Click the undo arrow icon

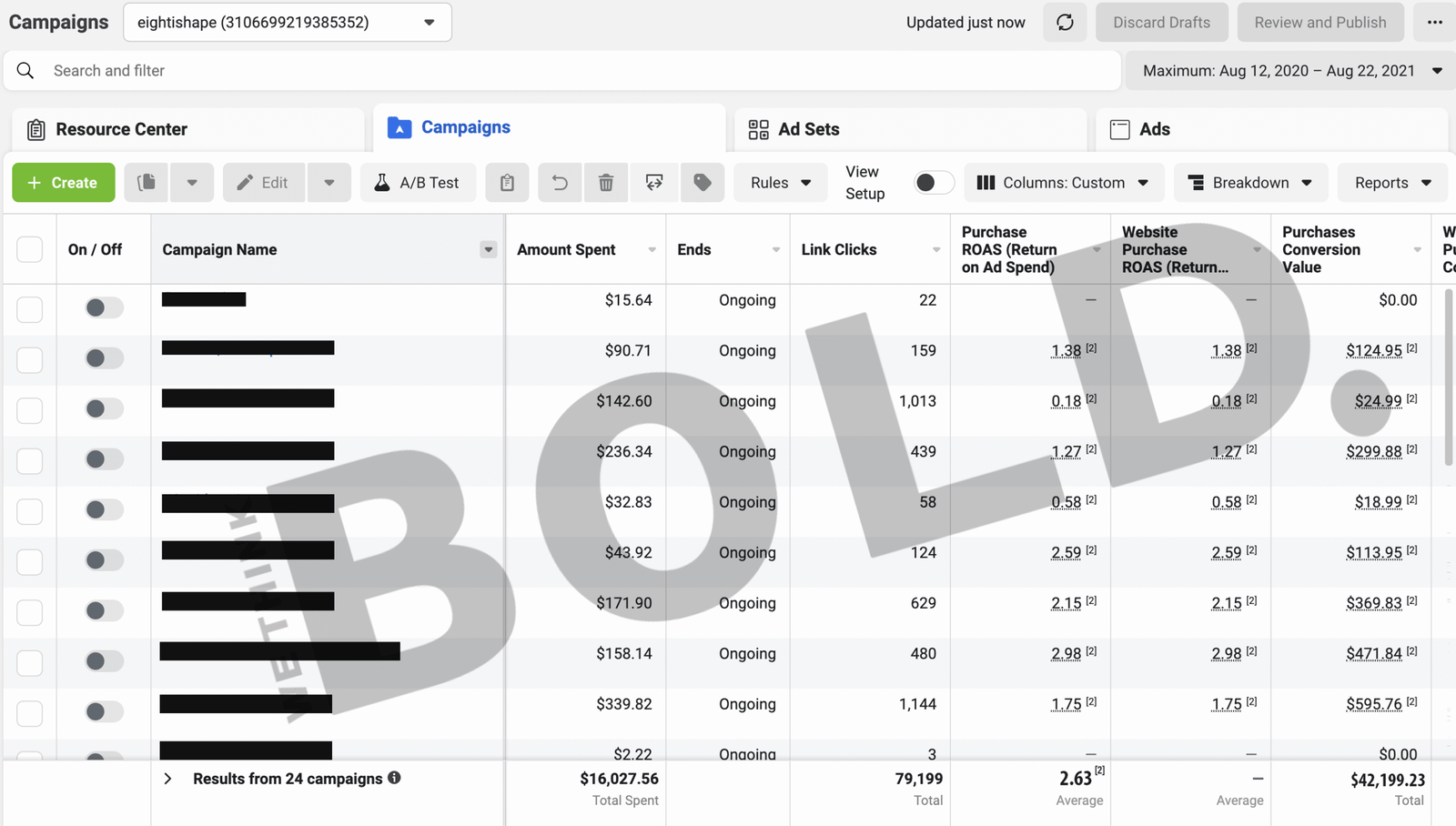pyautogui.click(x=560, y=183)
